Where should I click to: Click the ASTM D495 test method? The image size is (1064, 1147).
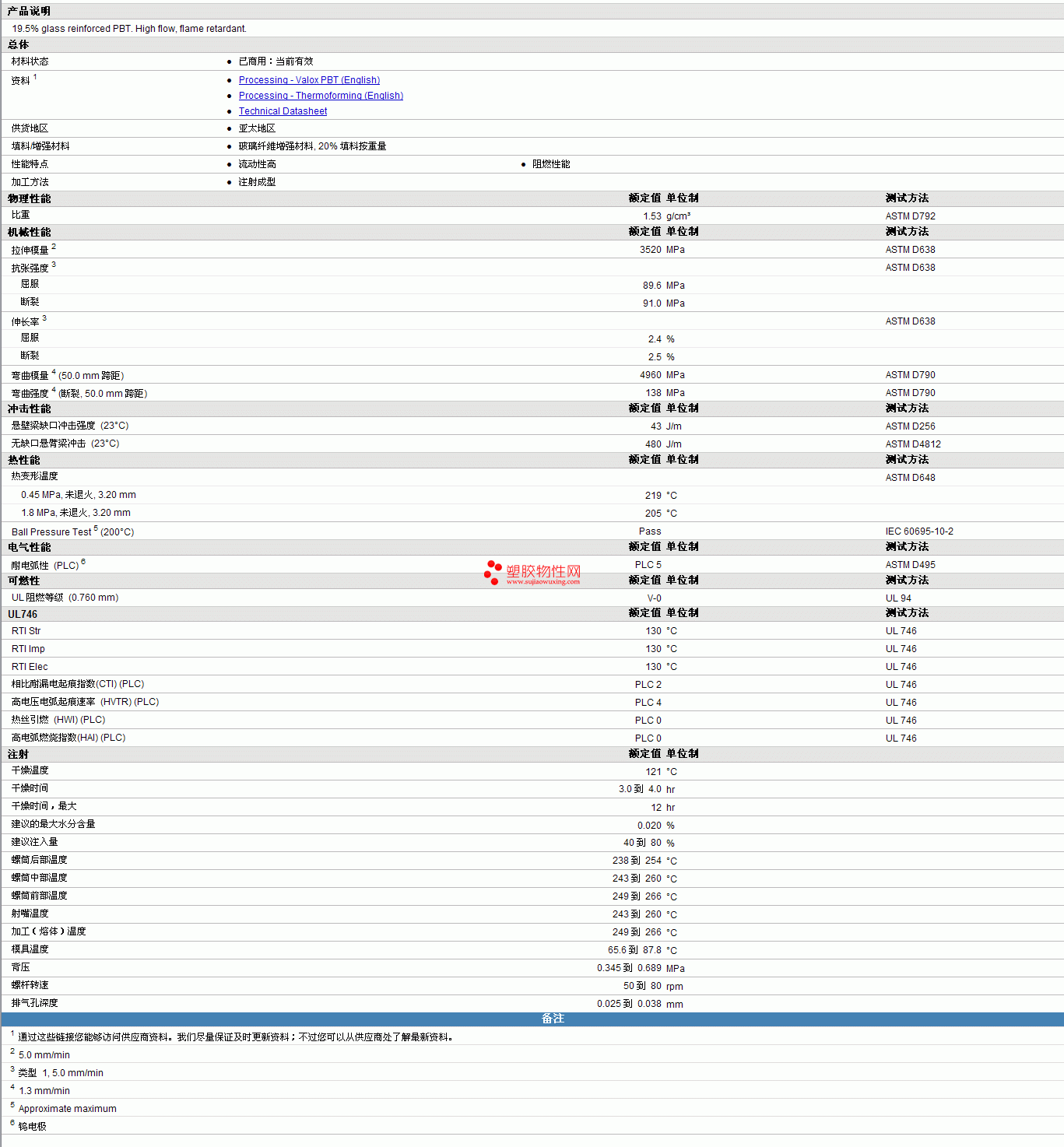(x=911, y=565)
